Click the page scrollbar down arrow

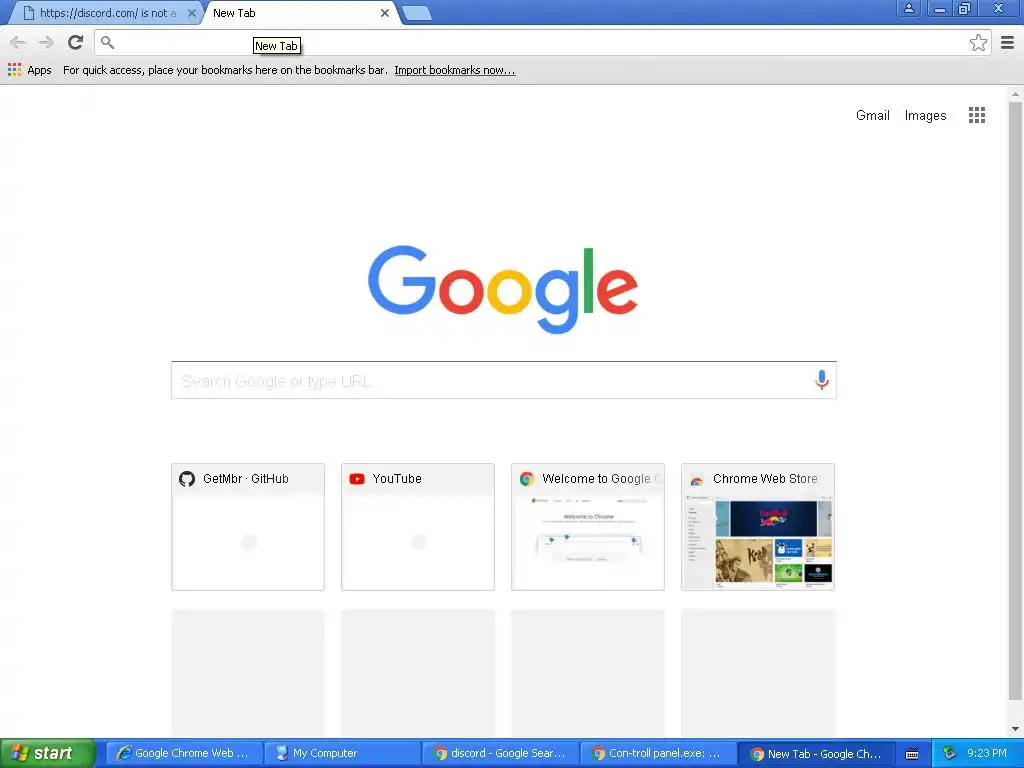point(1016,729)
